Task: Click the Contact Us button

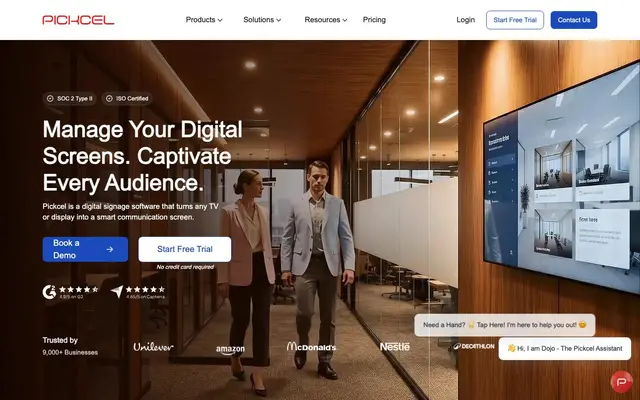Action: click(x=573, y=20)
